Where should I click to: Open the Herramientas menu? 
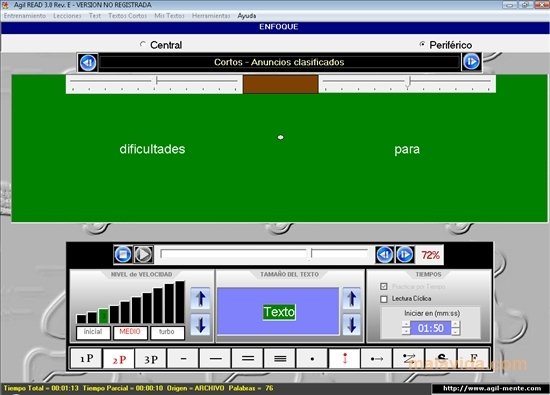tap(211, 16)
